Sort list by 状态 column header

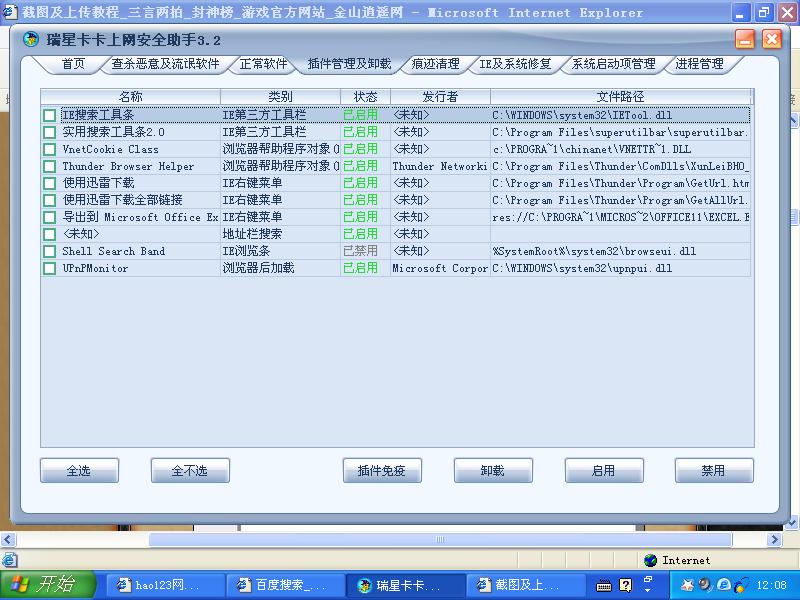pyautogui.click(x=365, y=96)
